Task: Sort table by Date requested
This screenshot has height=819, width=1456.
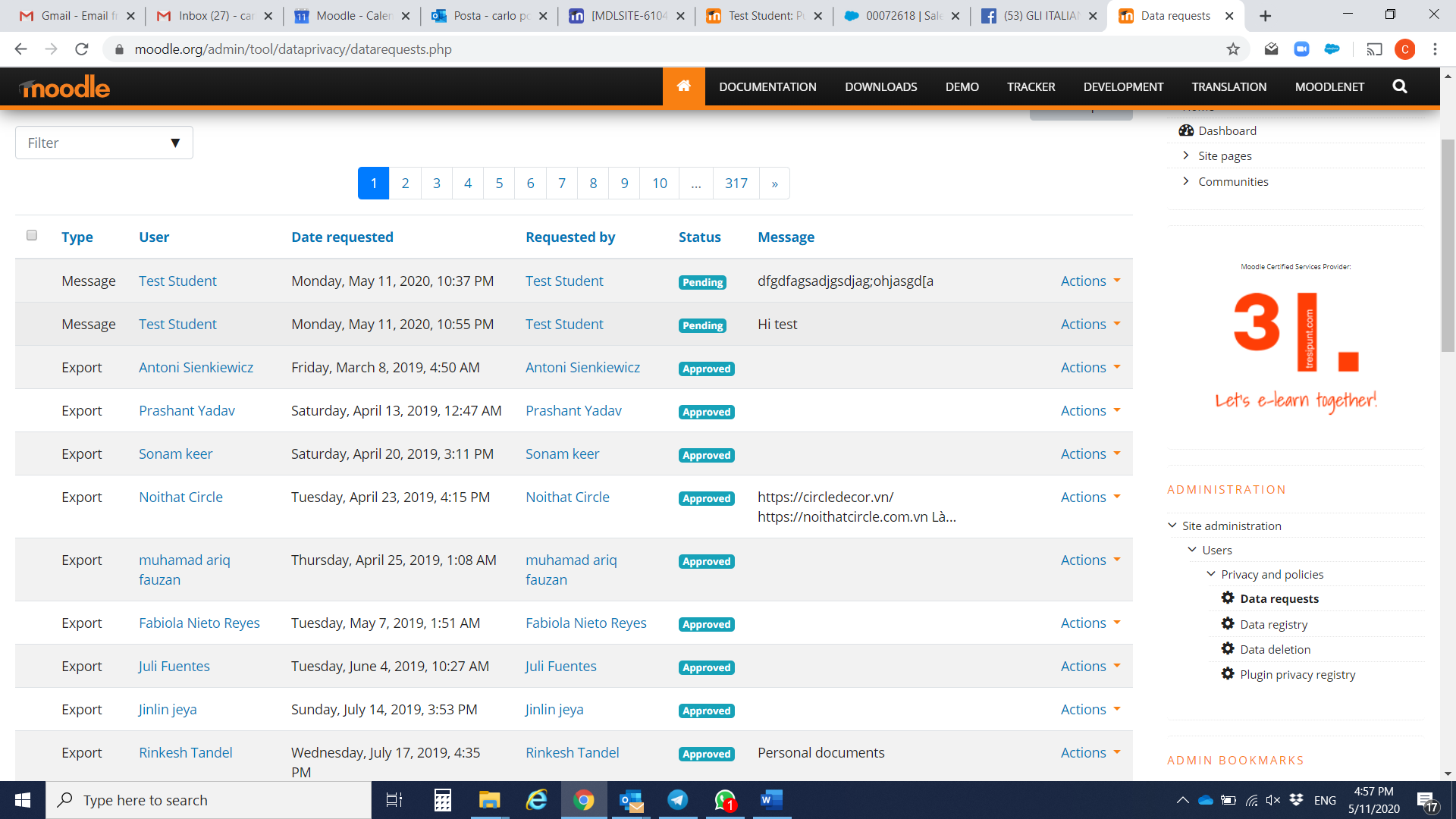Action: tap(342, 237)
